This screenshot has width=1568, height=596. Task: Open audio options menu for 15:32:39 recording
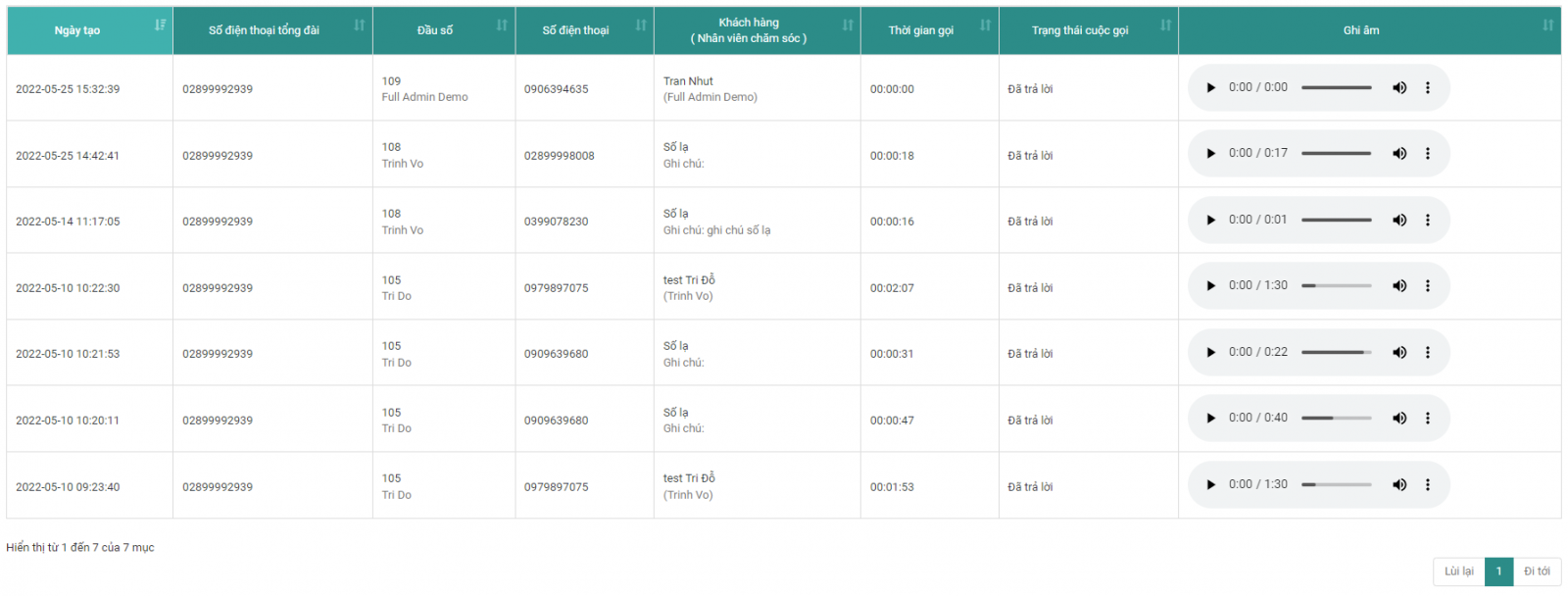[1428, 88]
